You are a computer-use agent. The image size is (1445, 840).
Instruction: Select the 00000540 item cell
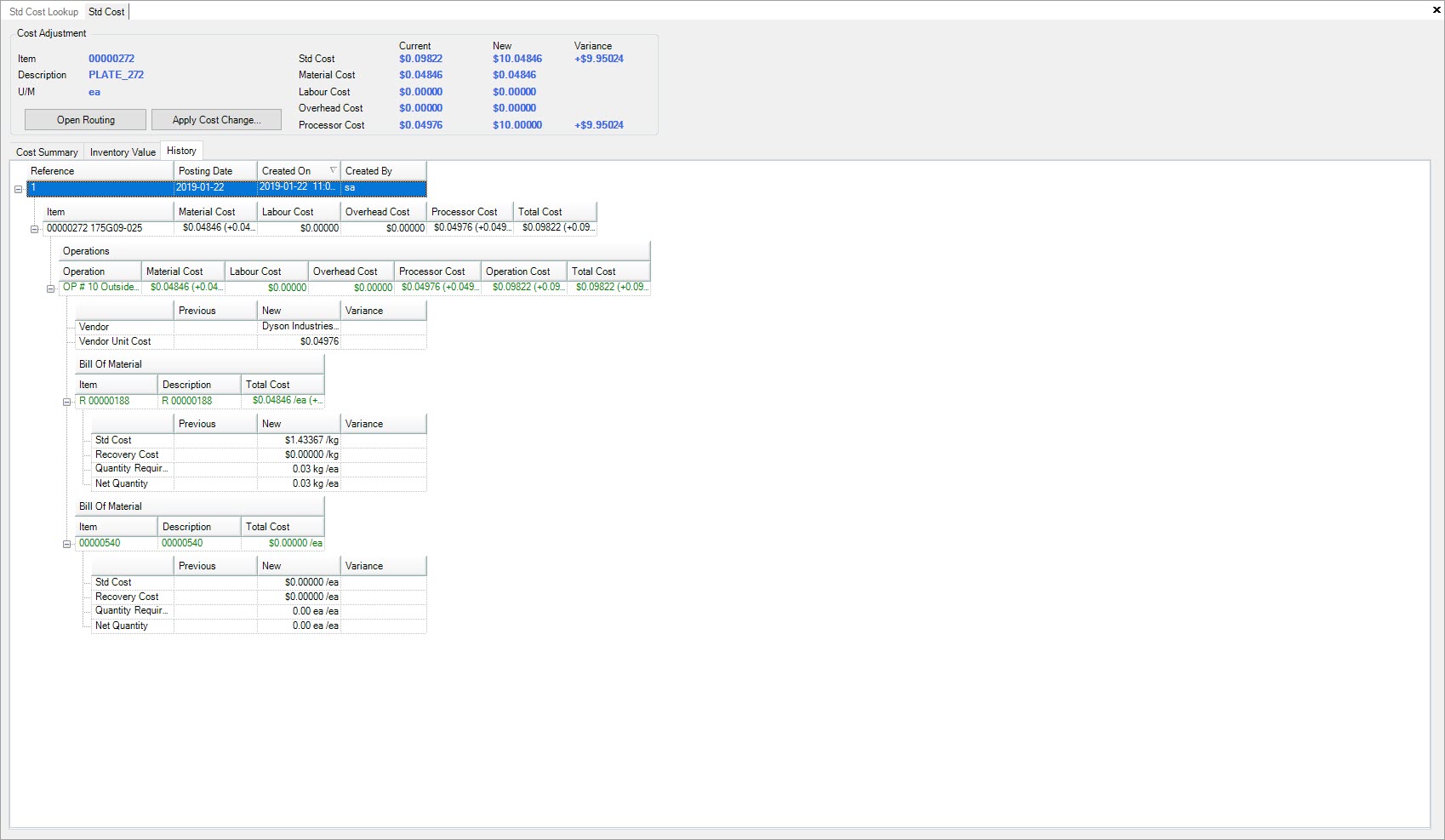117,543
